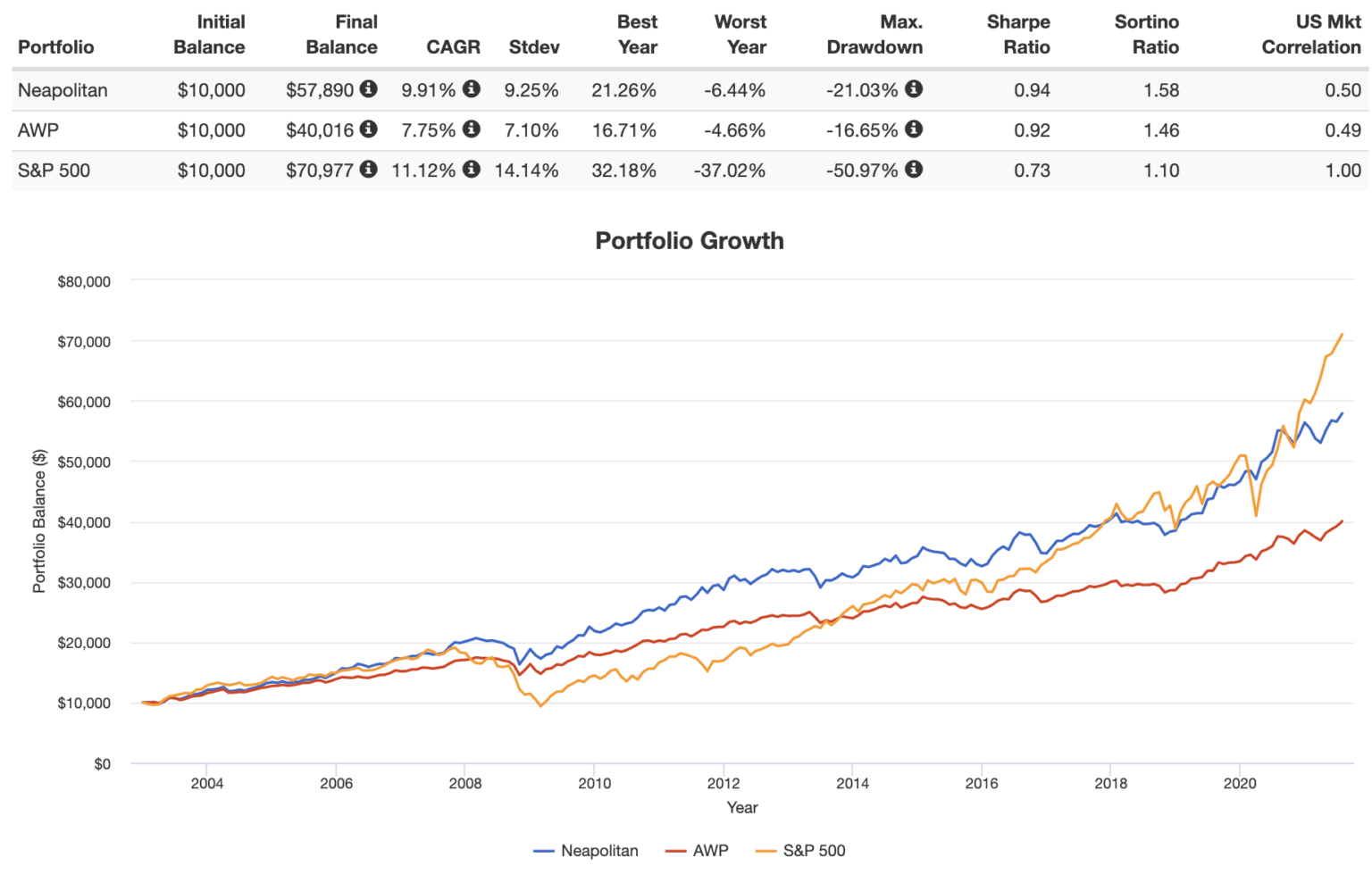Open the info tooltip for Neapolitan final balance

click(x=370, y=89)
